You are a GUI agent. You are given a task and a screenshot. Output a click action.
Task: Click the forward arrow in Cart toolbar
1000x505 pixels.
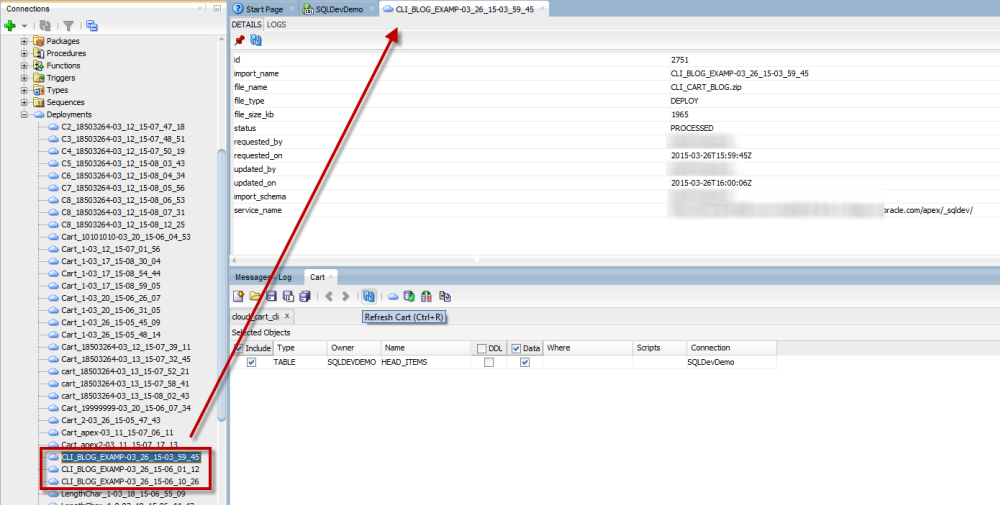pos(346,296)
